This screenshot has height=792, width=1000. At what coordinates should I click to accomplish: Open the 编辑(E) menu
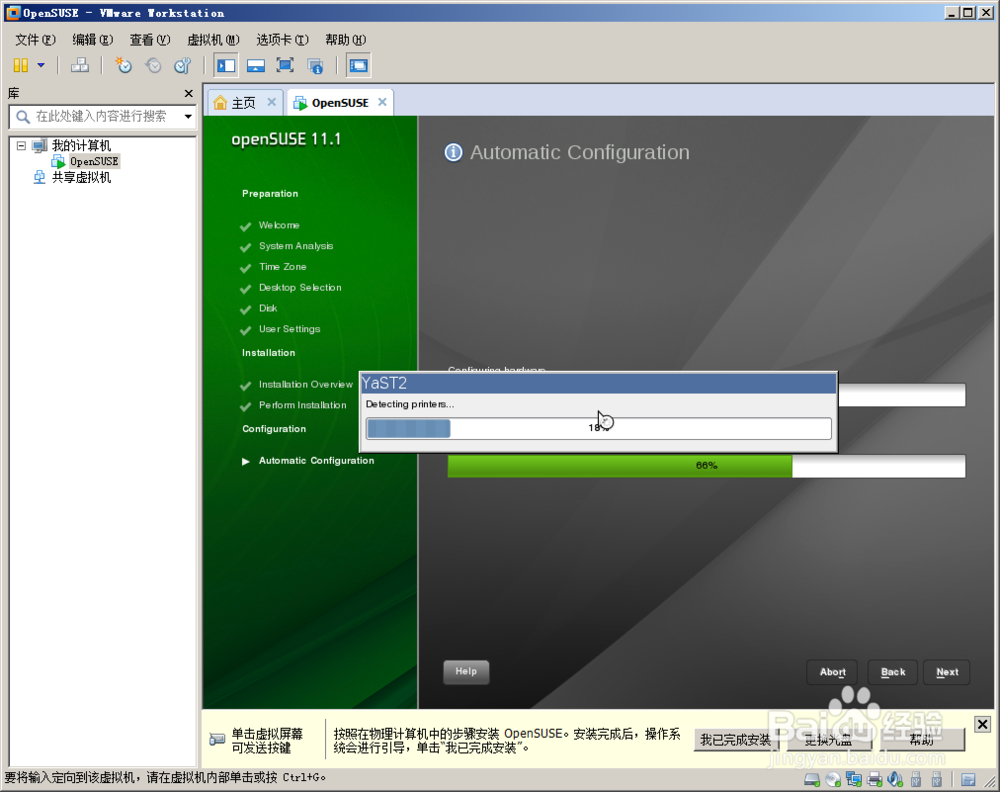point(92,40)
